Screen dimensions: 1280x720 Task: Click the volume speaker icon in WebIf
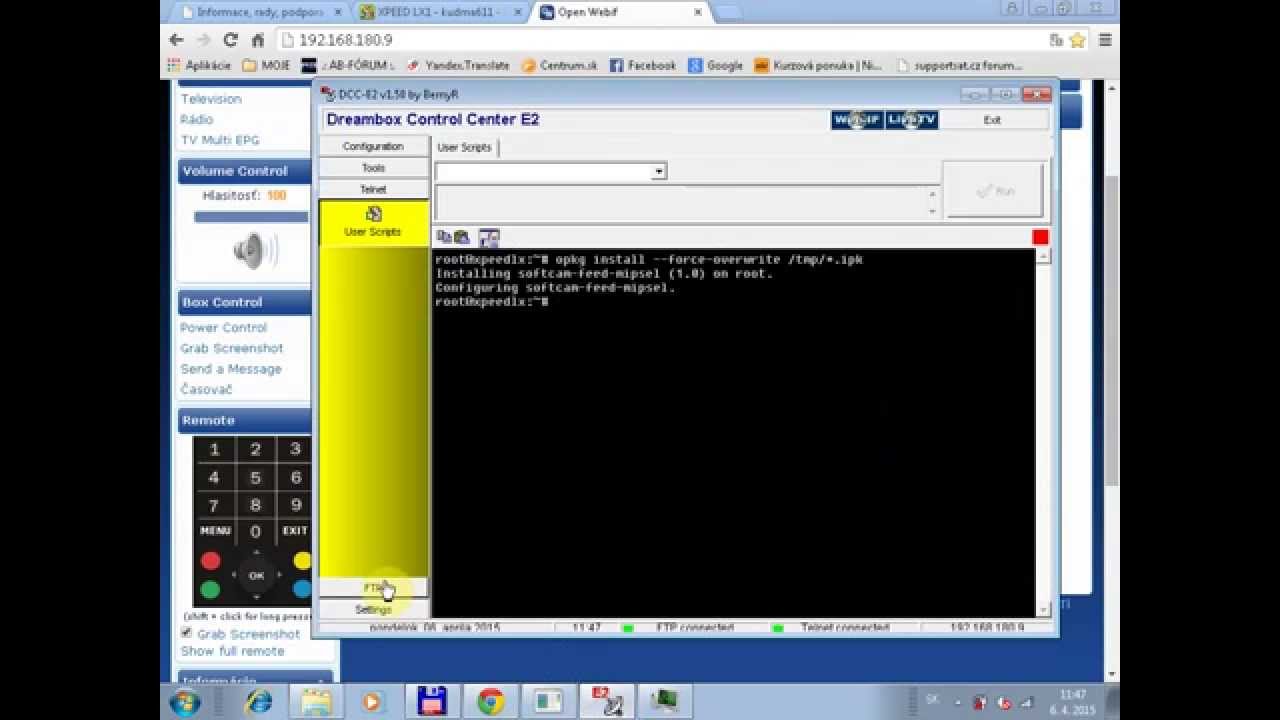pyautogui.click(x=256, y=251)
